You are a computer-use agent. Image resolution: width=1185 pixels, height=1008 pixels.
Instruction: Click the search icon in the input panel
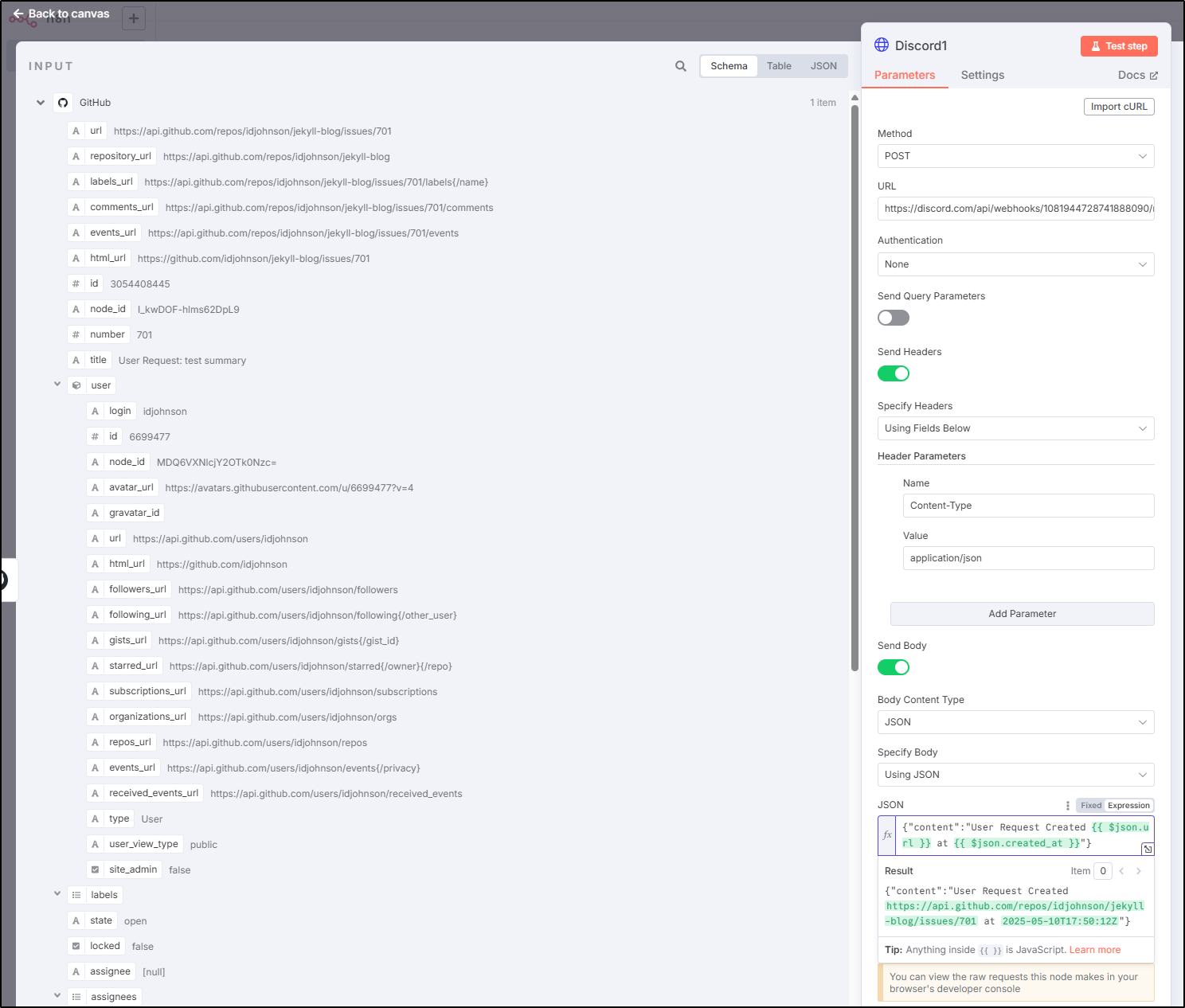[681, 66]
